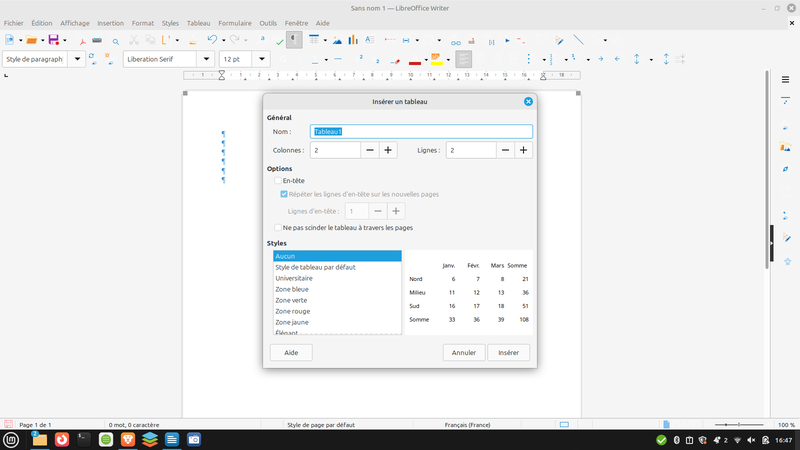
Task: Click the Insert Chart toolbar icon
Action: point(352,40)
